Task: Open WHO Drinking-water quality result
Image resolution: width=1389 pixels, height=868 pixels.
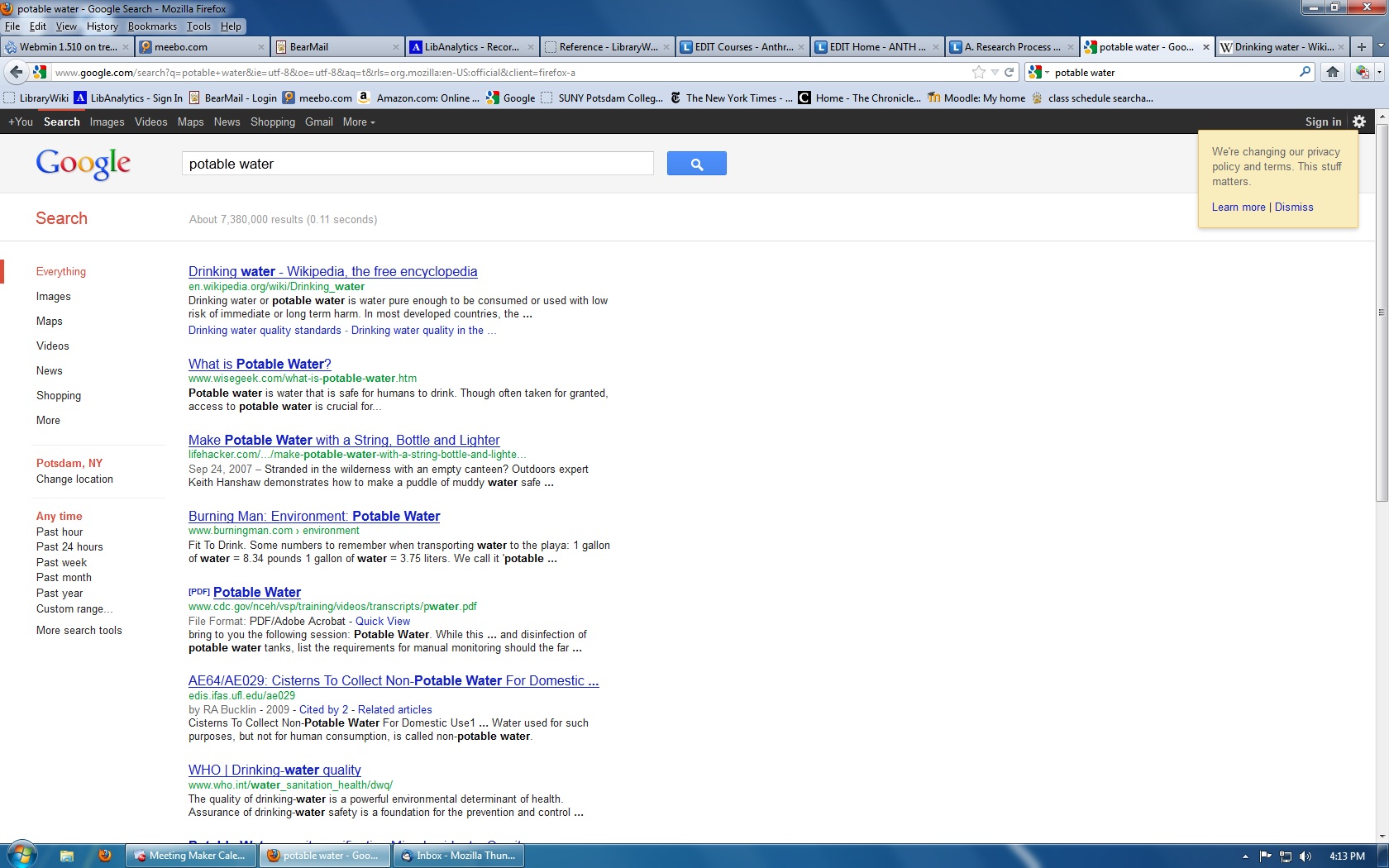Action: click(274, 770)
